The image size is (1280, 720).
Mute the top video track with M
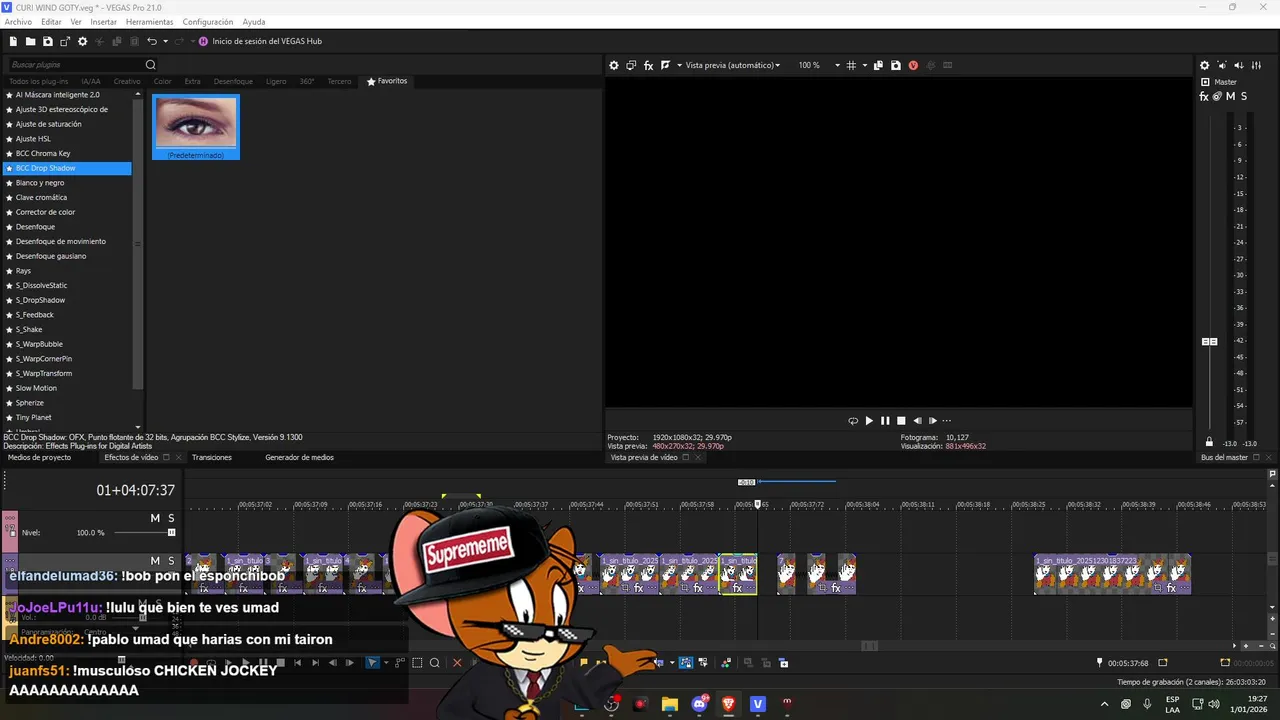tap(155, 518)
